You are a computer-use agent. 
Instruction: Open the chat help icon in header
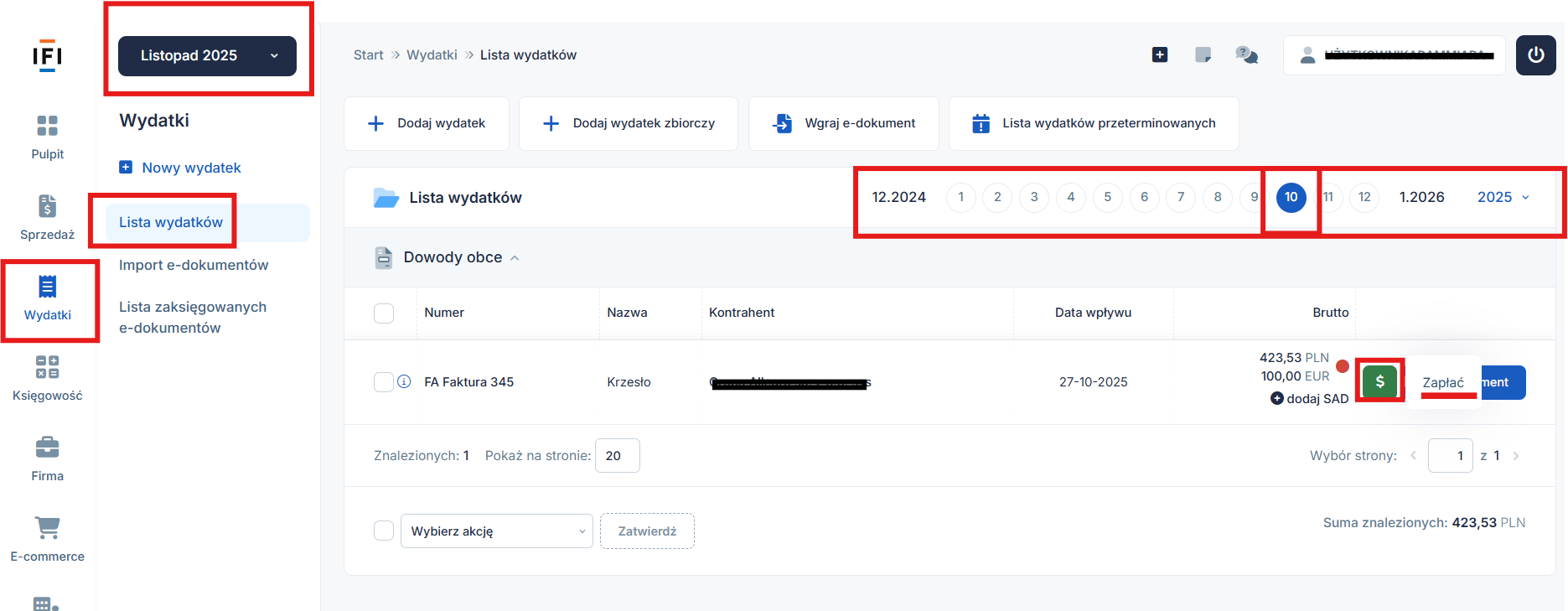click(x=1246, y=55)
